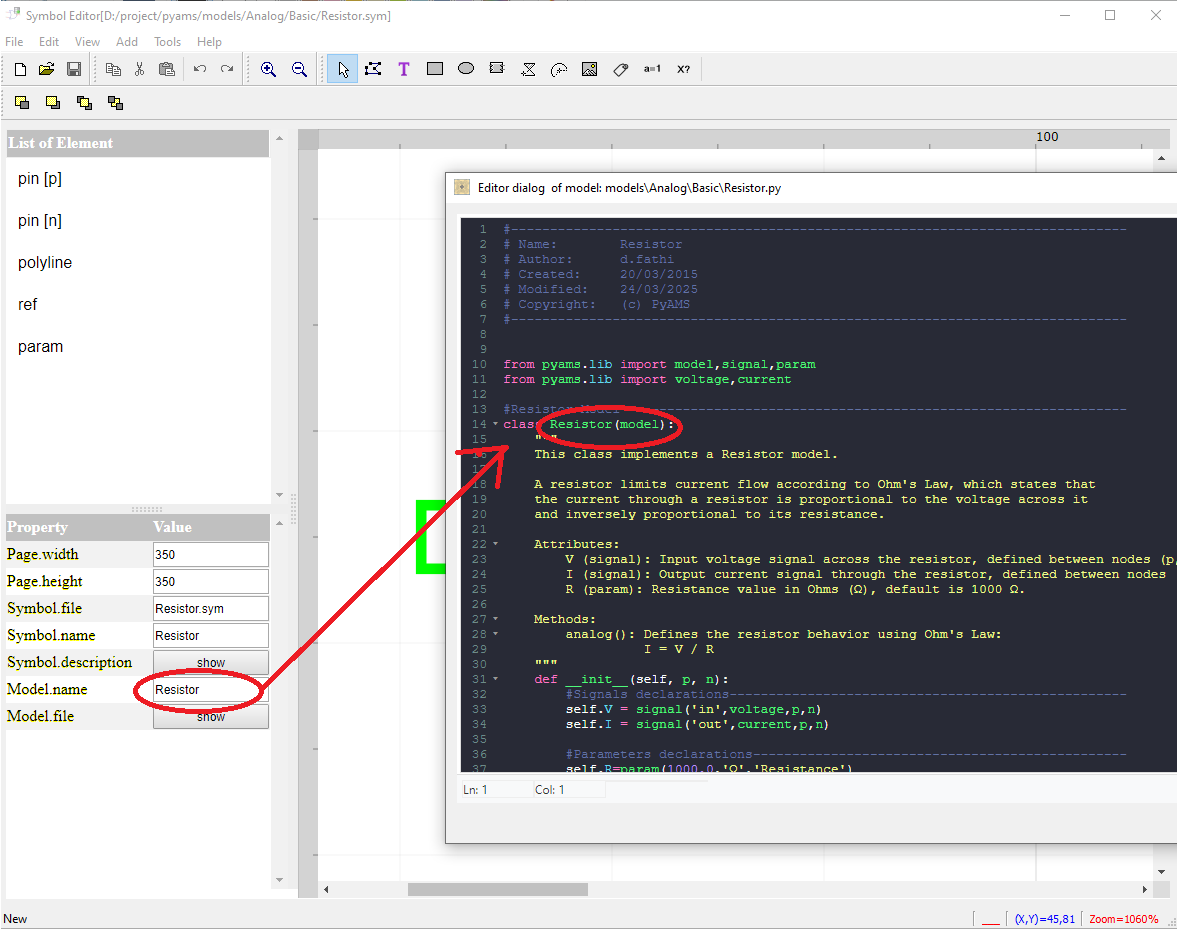The height and width of the screenshot is (929, 1177).
Task: Add a reference with the X? tool
Action: point(684,69)
